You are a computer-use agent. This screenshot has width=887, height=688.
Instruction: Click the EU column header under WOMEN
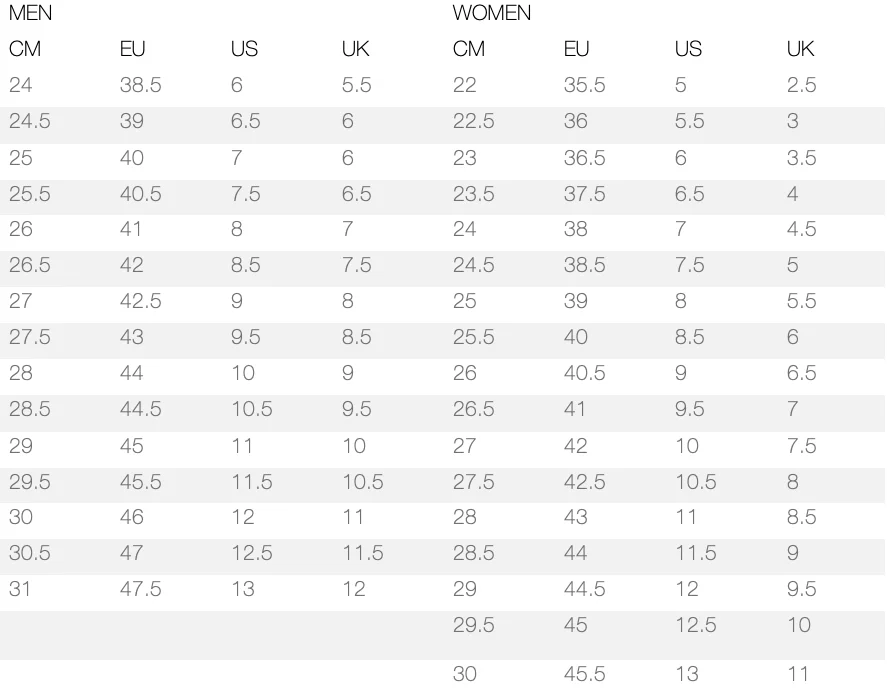(x=576, y=49)
